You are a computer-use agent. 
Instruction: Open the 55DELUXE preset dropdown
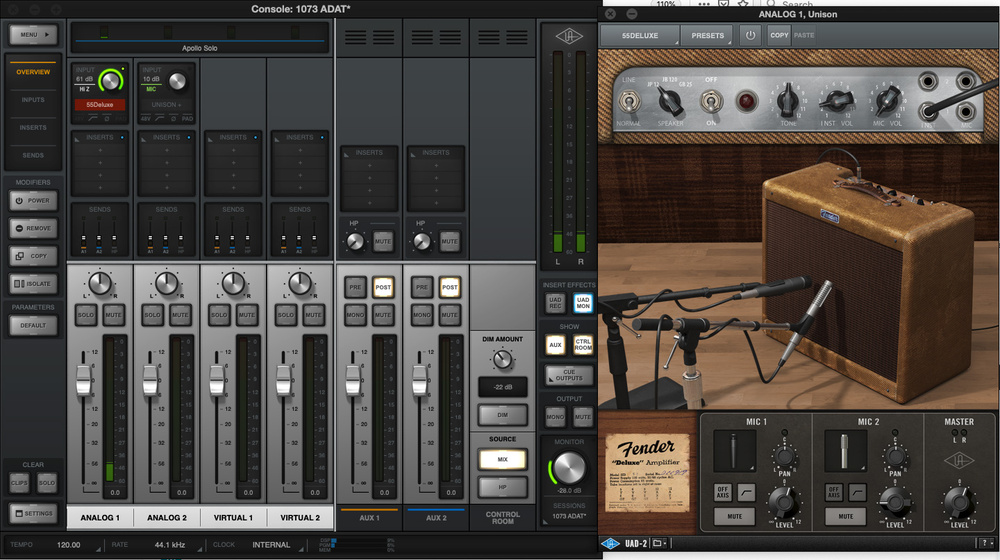point(638,35)
